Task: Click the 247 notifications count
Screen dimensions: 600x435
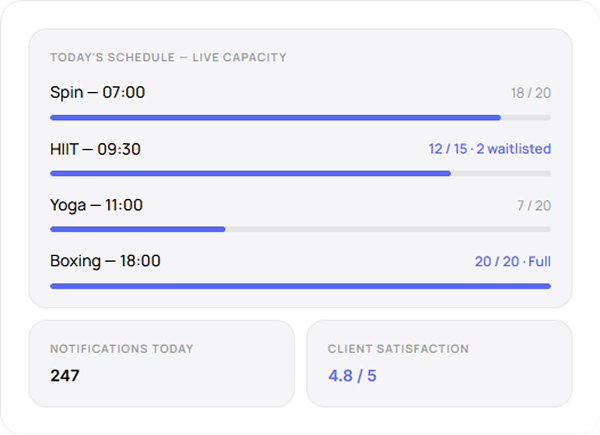Action: [65, 376]
